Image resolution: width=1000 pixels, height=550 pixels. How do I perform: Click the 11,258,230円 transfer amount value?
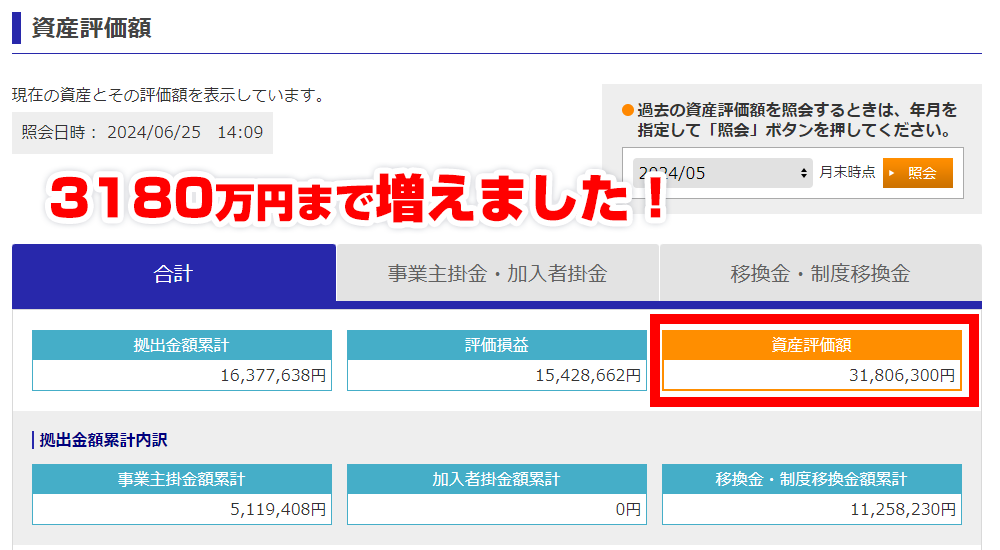[x=903, y=509]
